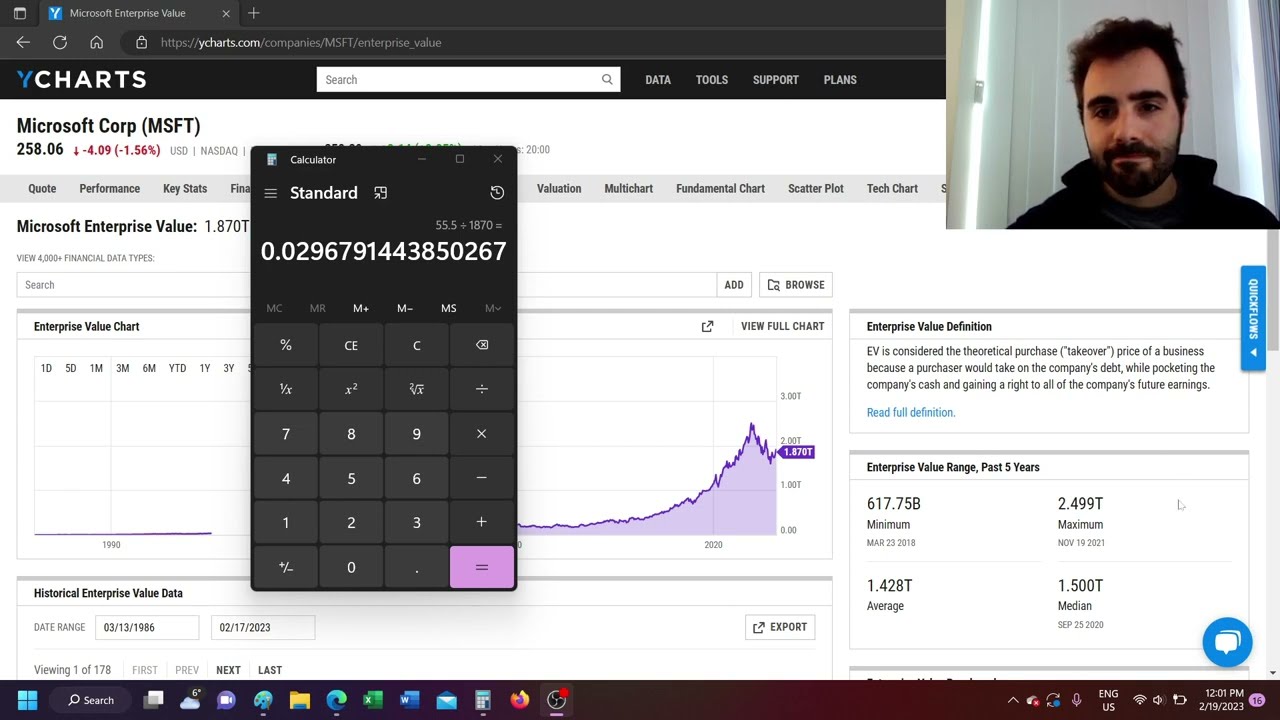Image resolution: width=1280 pixels, height=720 pixels.
Task: Click the plus/minus sign toggle key
Action: 286,567
